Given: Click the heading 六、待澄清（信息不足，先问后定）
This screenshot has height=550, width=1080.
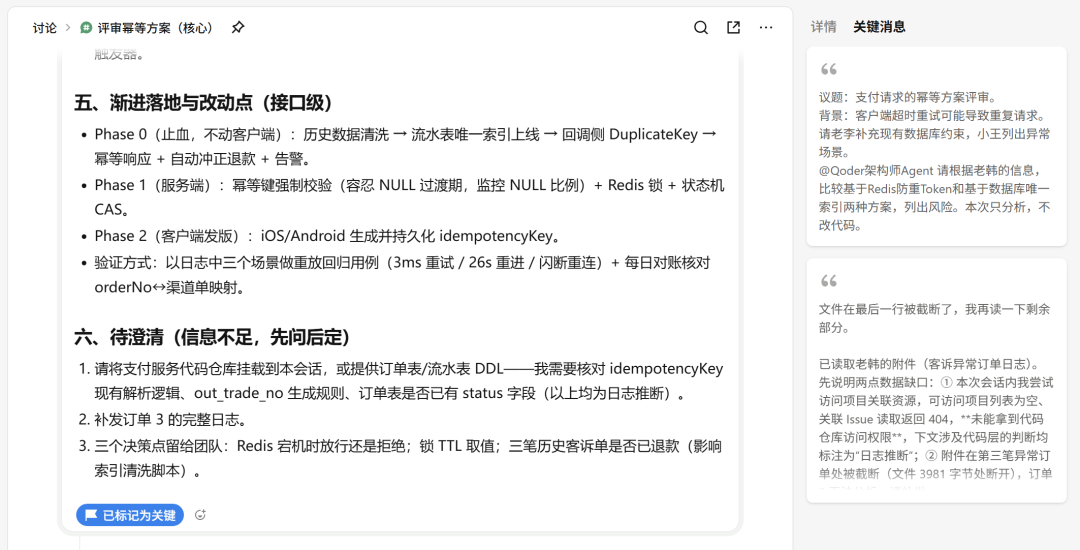Looking at the screenshot, I should tap(214, 337).
